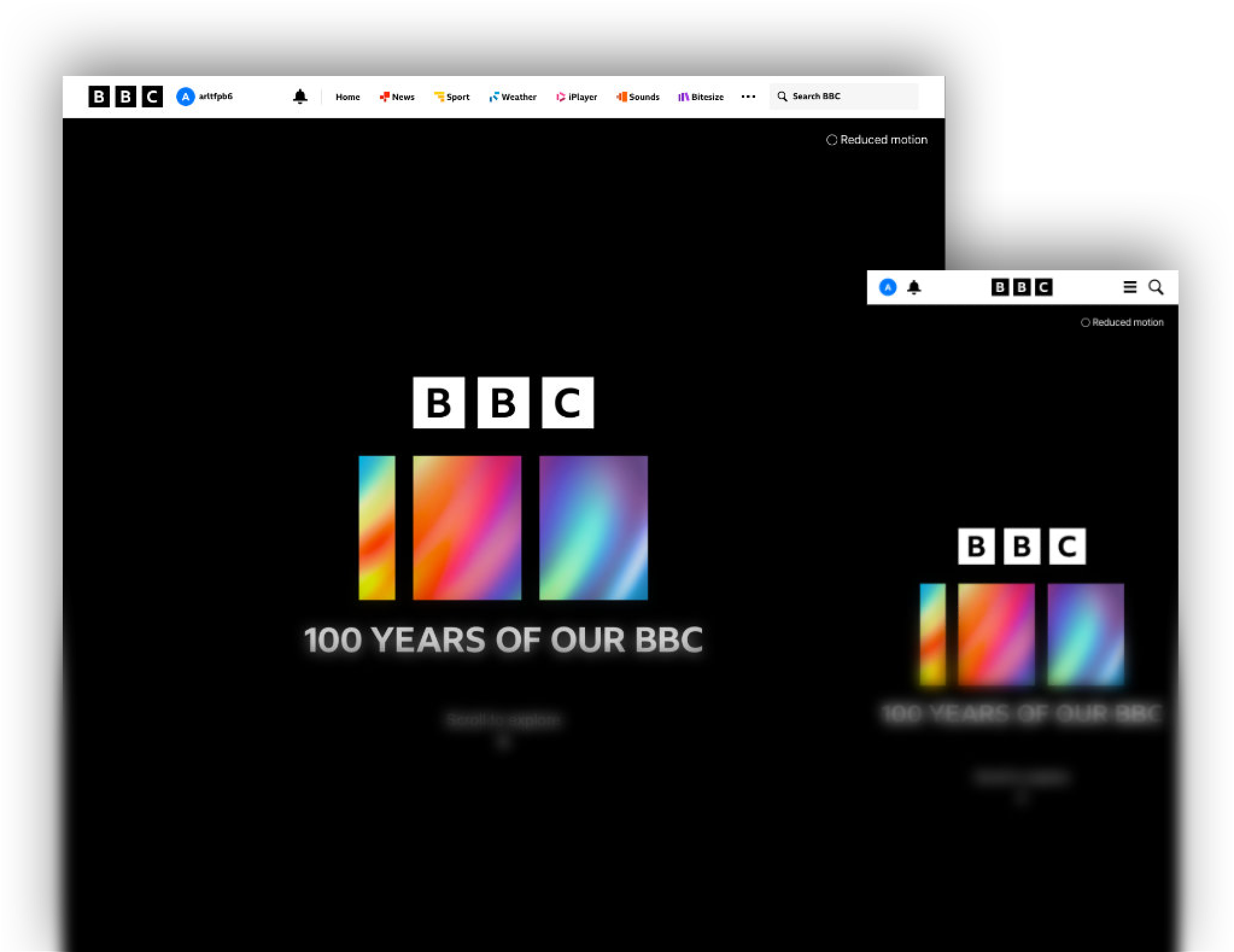Open notifications bell in mobile window
1234x952 pixels.
click(914, 287)
